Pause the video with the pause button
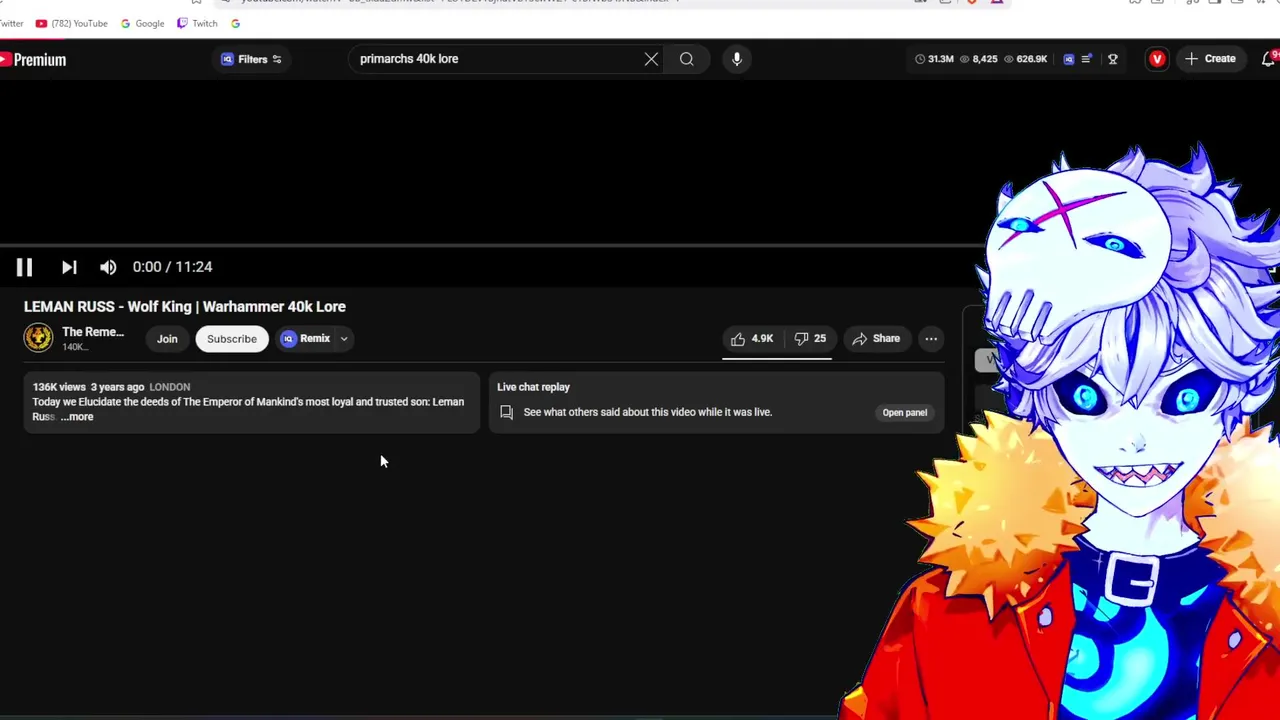 [24, 267]
